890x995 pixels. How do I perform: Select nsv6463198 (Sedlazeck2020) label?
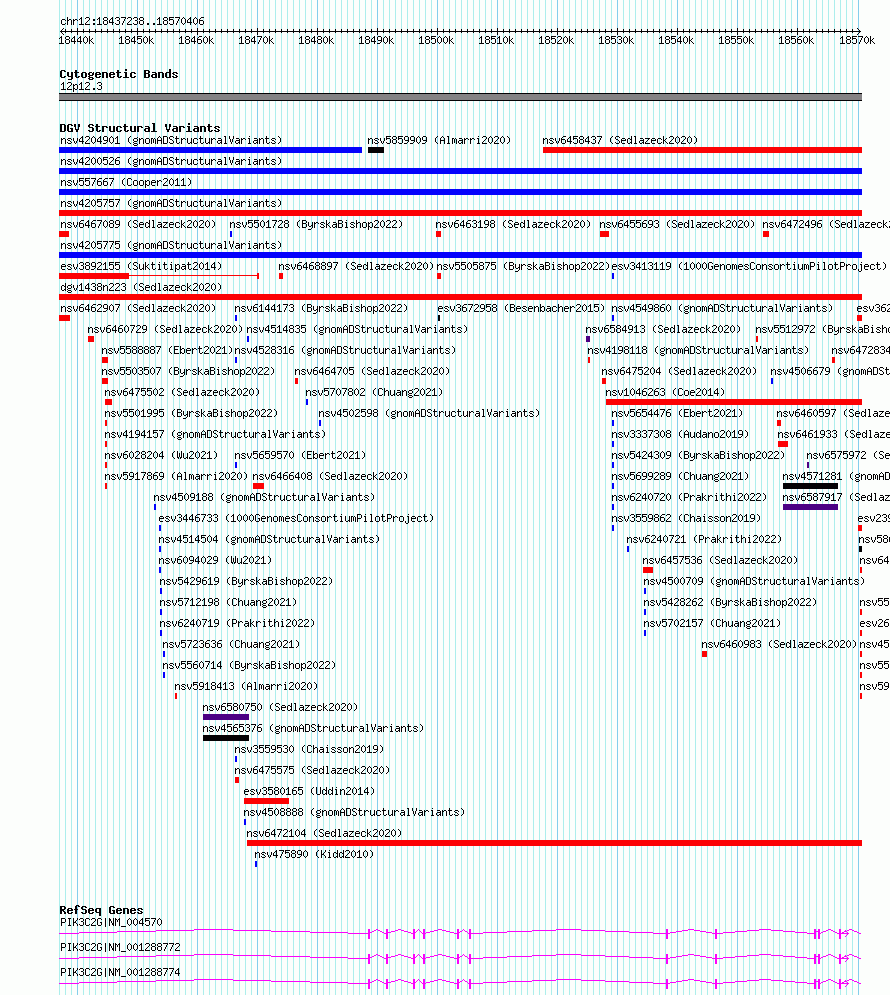pos(513,224)
